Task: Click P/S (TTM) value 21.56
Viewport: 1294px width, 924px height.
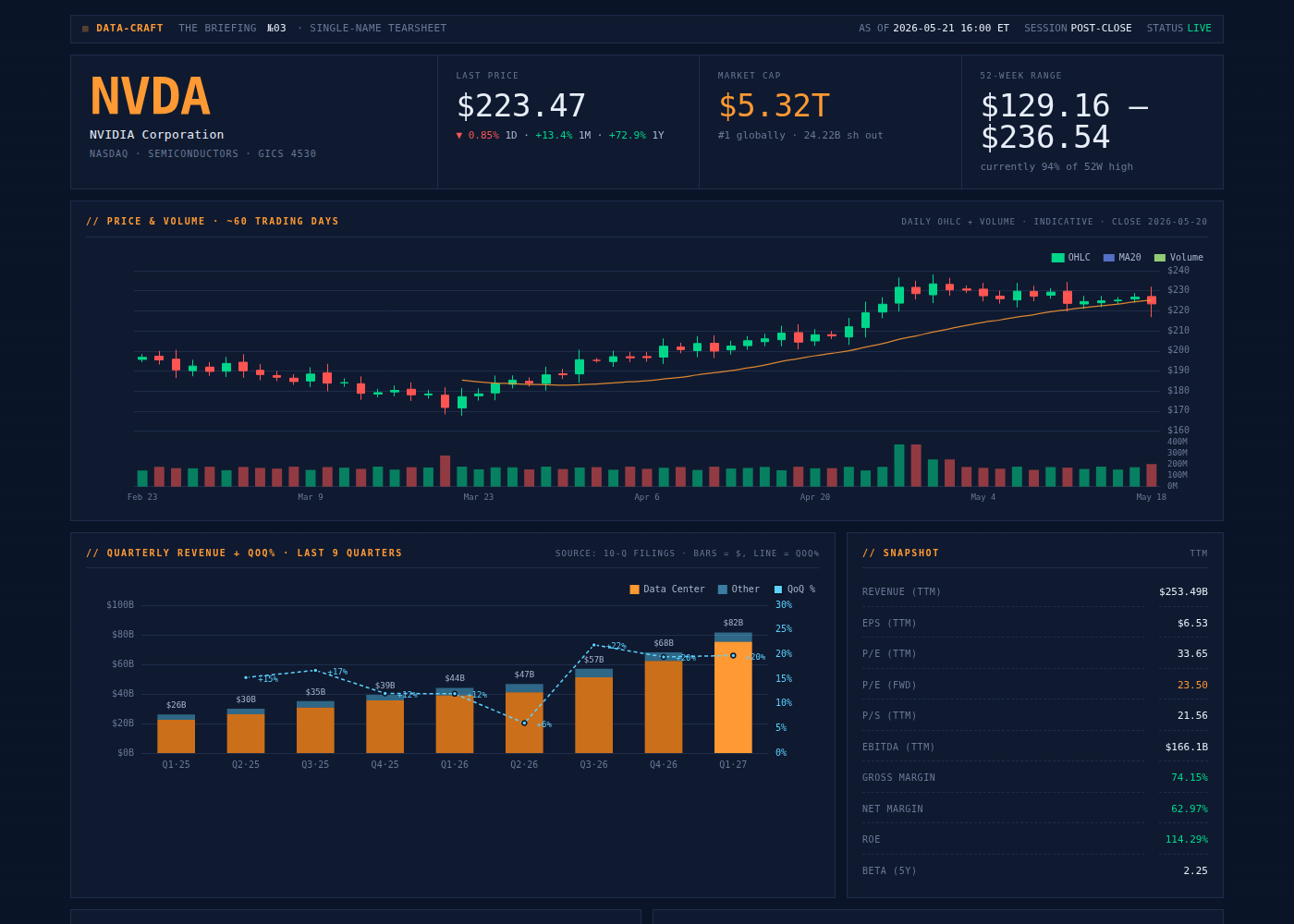Action: 1192,716
